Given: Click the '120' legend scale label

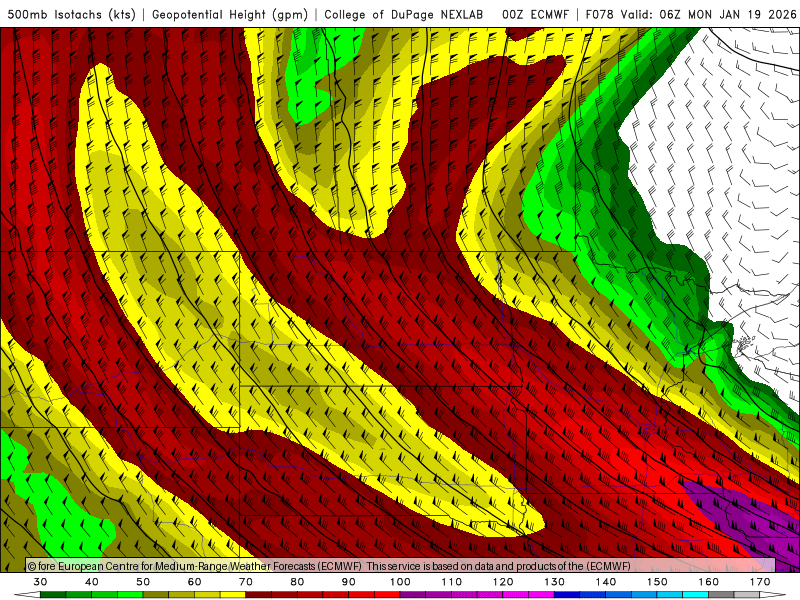Looking at the screenshot, I should tap(503, 582).
